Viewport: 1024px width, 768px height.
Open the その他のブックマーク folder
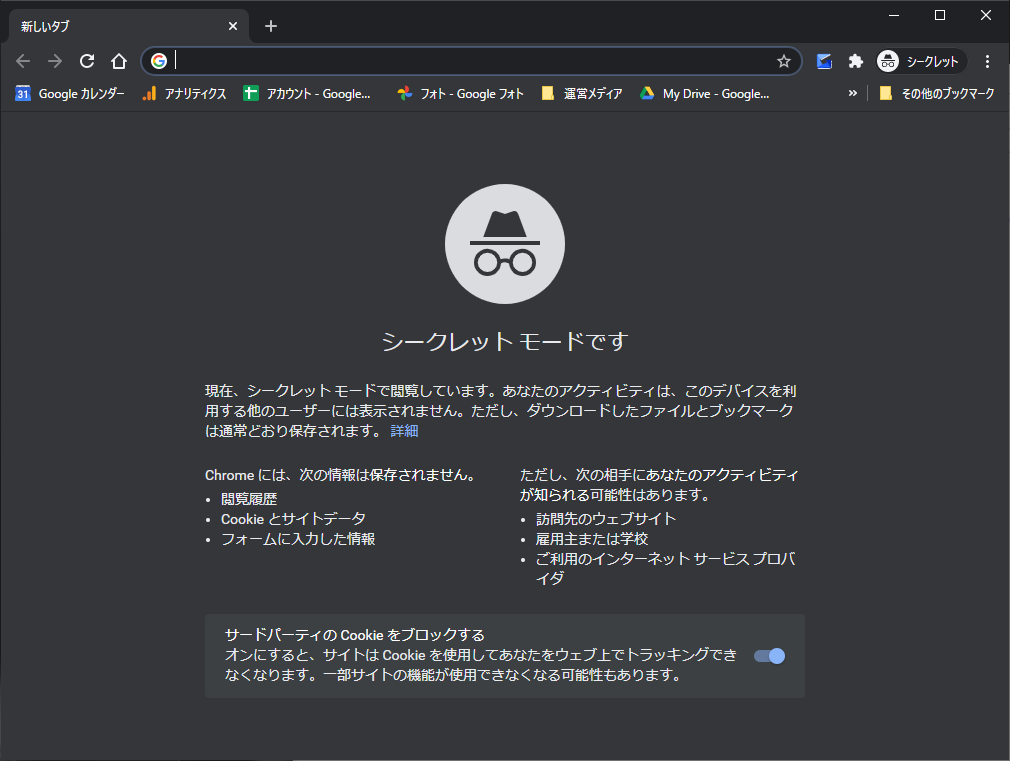[936, 93]
